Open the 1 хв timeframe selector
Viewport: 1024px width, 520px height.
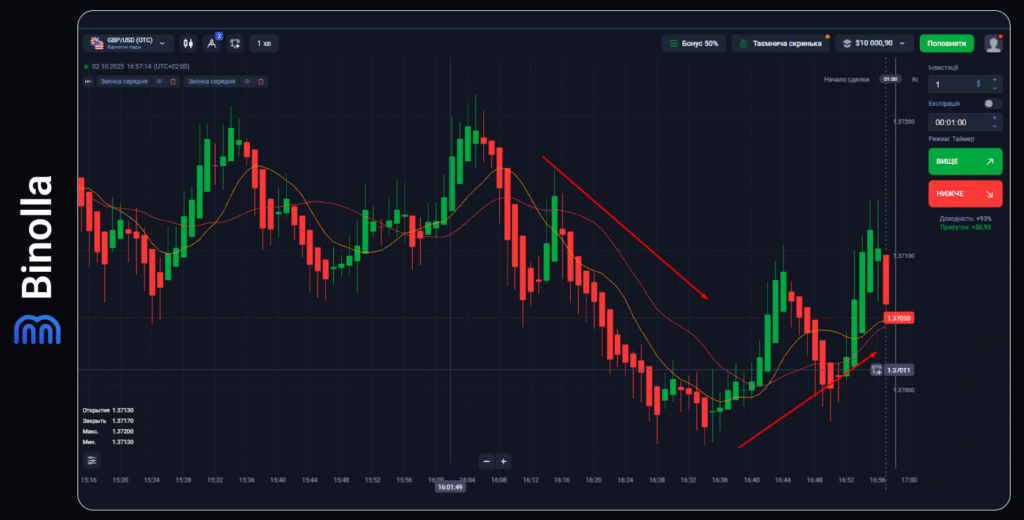(x=264, y=43)
